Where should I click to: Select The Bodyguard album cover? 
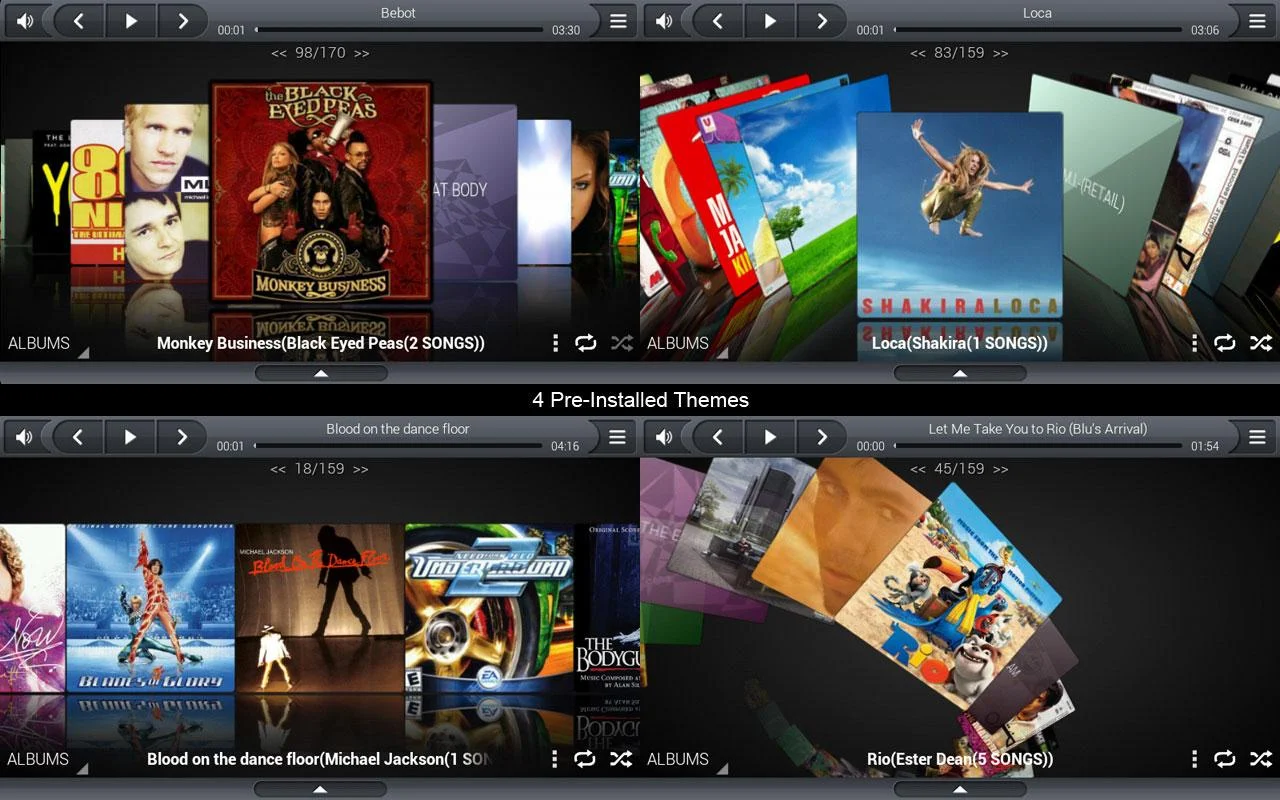607,608
